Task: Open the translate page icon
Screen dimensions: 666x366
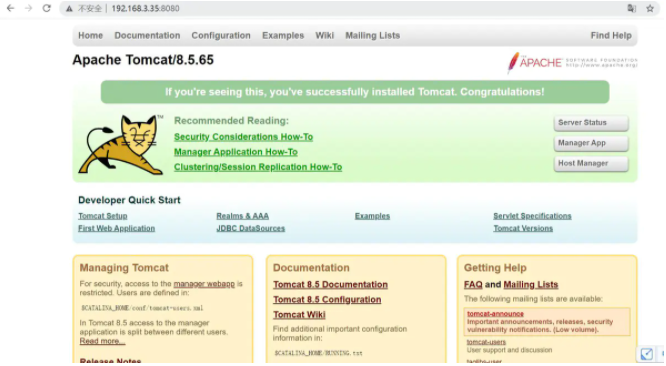Action: (x=632, y=8)
